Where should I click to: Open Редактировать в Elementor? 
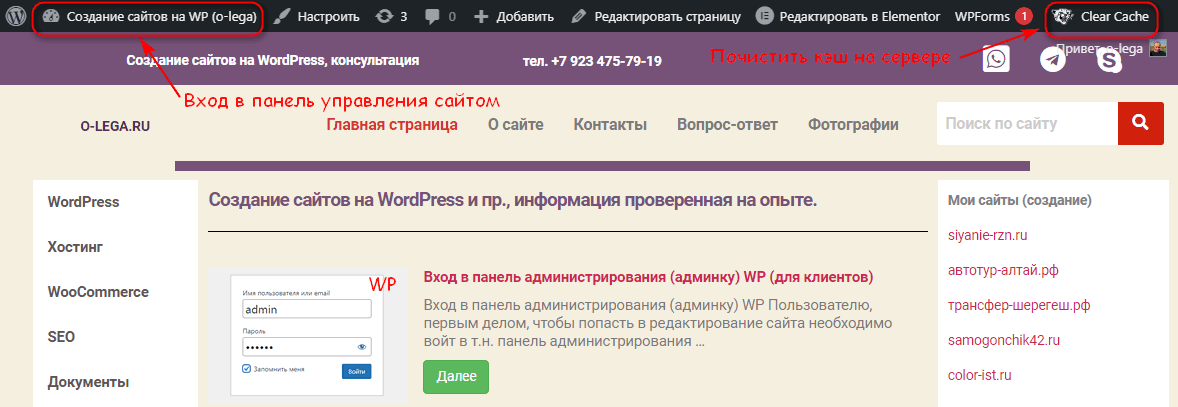coord(848,16)
